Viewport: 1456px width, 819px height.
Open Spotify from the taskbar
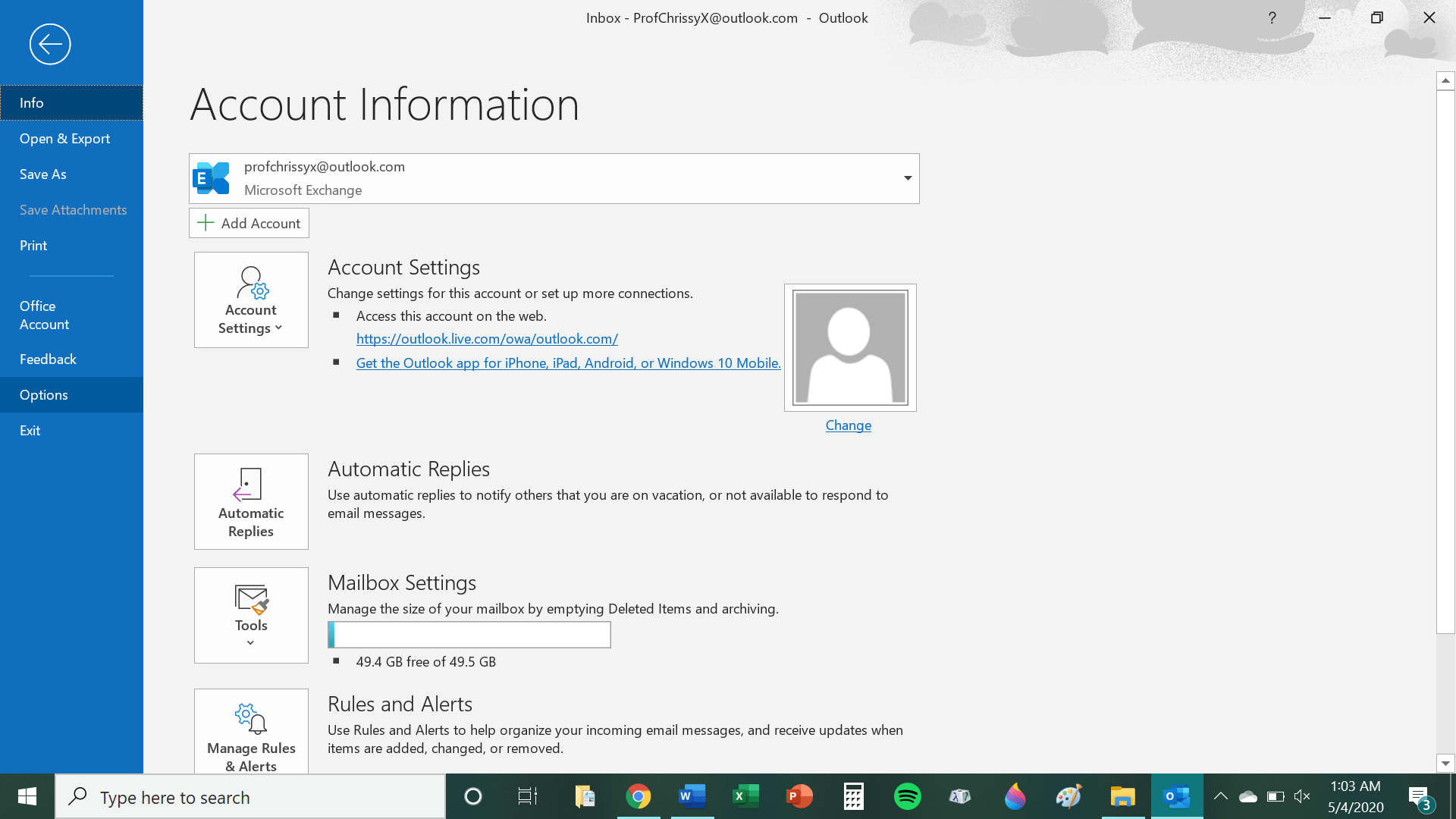pos(907,796)
